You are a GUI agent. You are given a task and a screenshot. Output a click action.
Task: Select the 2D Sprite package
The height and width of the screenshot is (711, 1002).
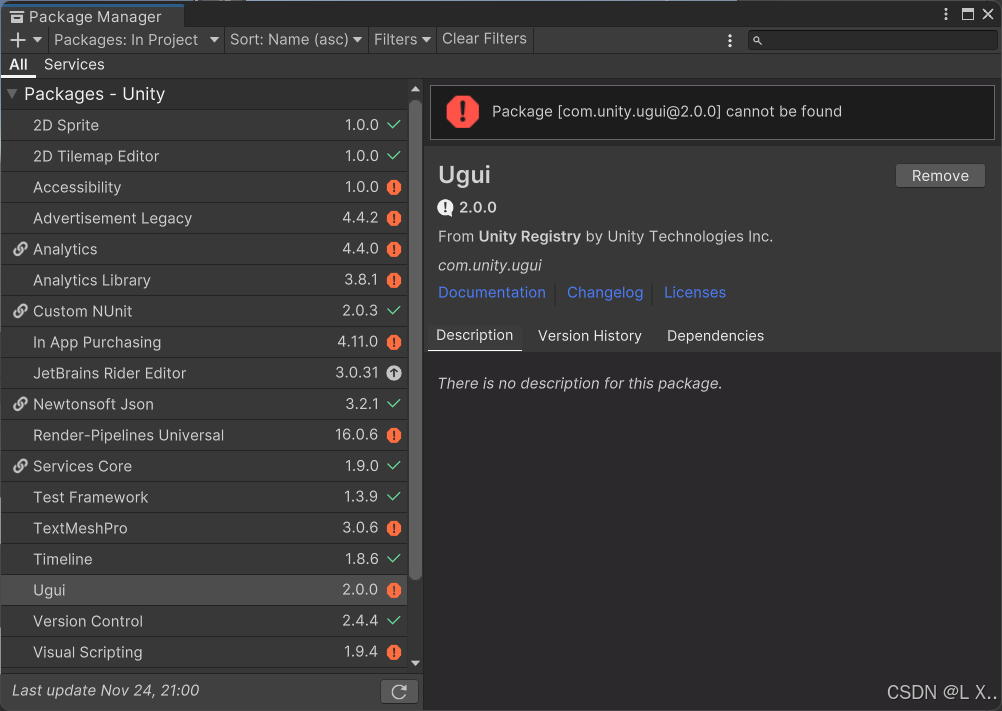[204, 125]
